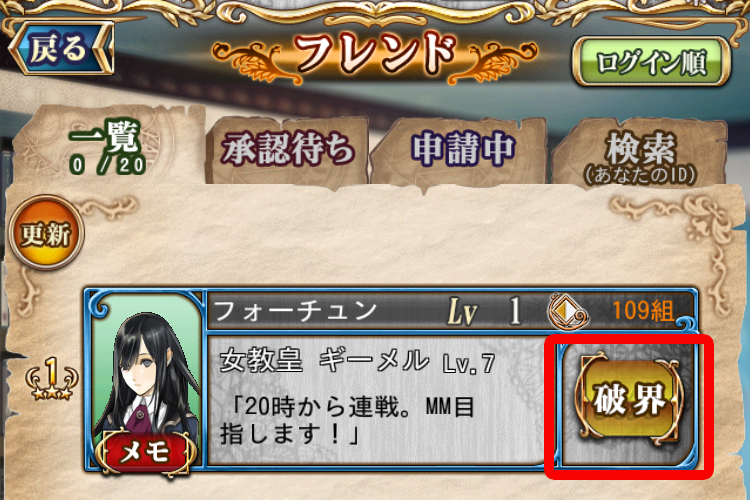Open the red メモ button
Screen dimensions: 750x500
145,452
